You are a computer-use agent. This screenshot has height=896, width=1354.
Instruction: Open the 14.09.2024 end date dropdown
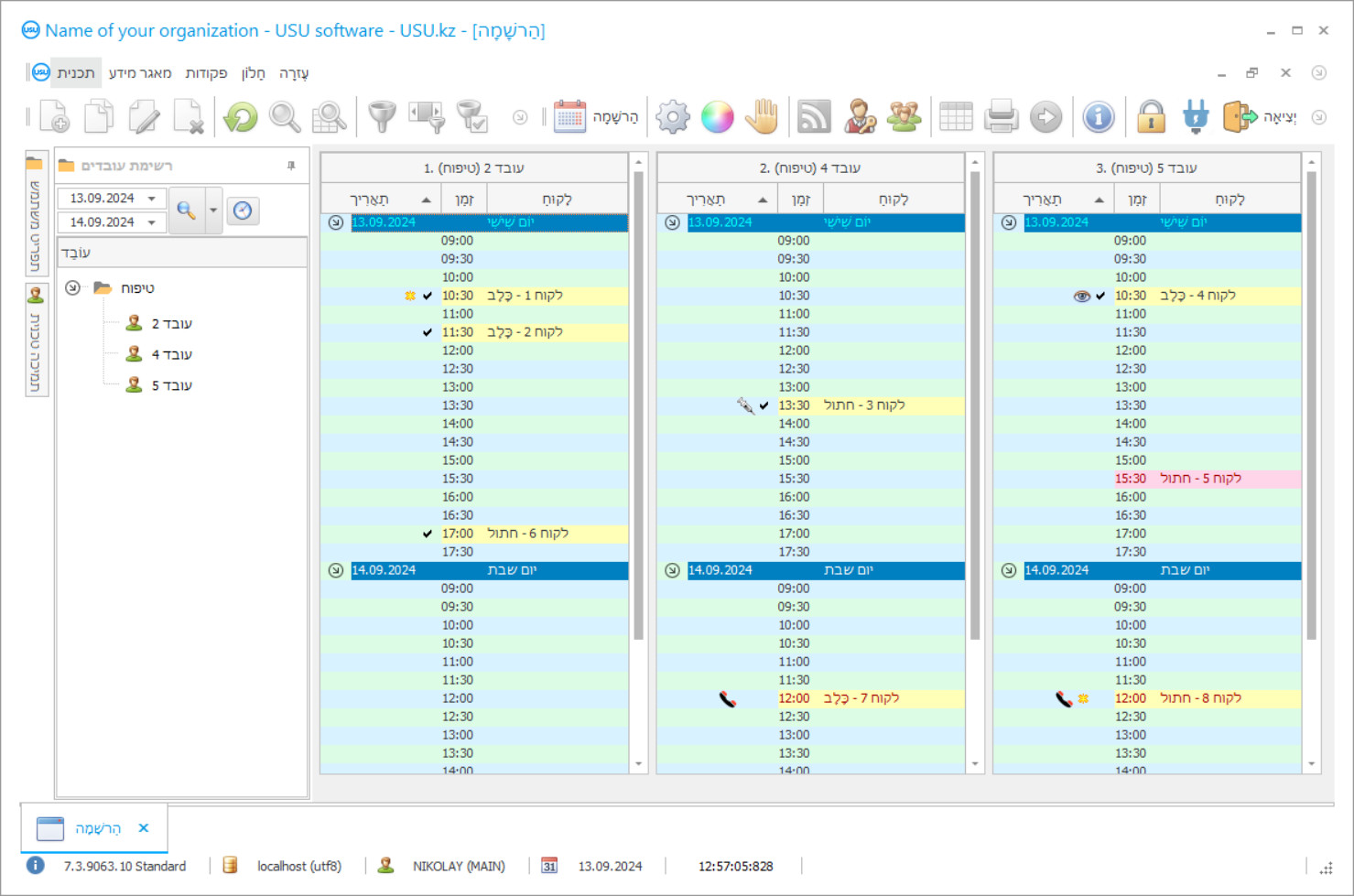click(152, 222)
